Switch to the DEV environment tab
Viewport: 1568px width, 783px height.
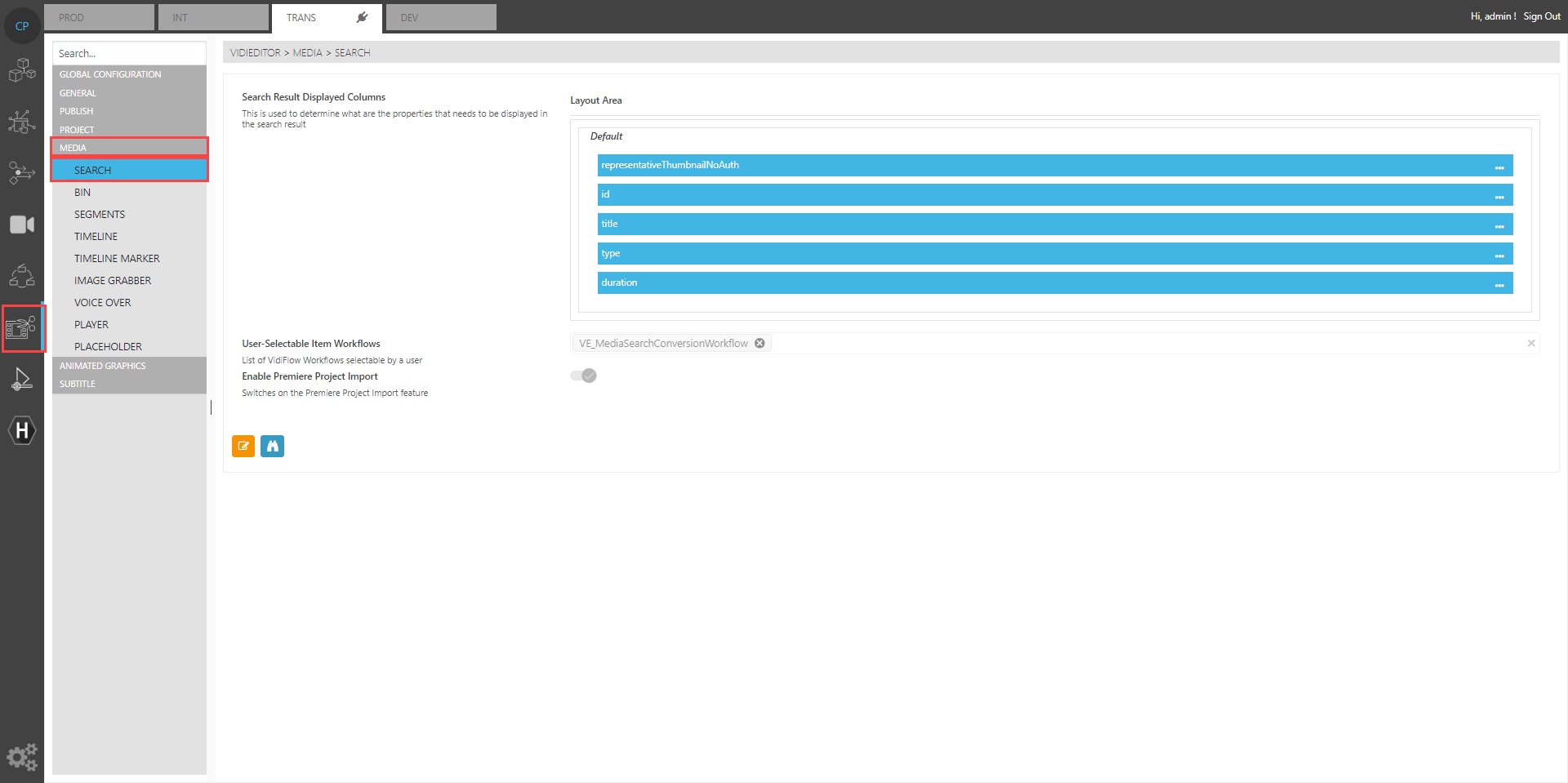point(441,17)
